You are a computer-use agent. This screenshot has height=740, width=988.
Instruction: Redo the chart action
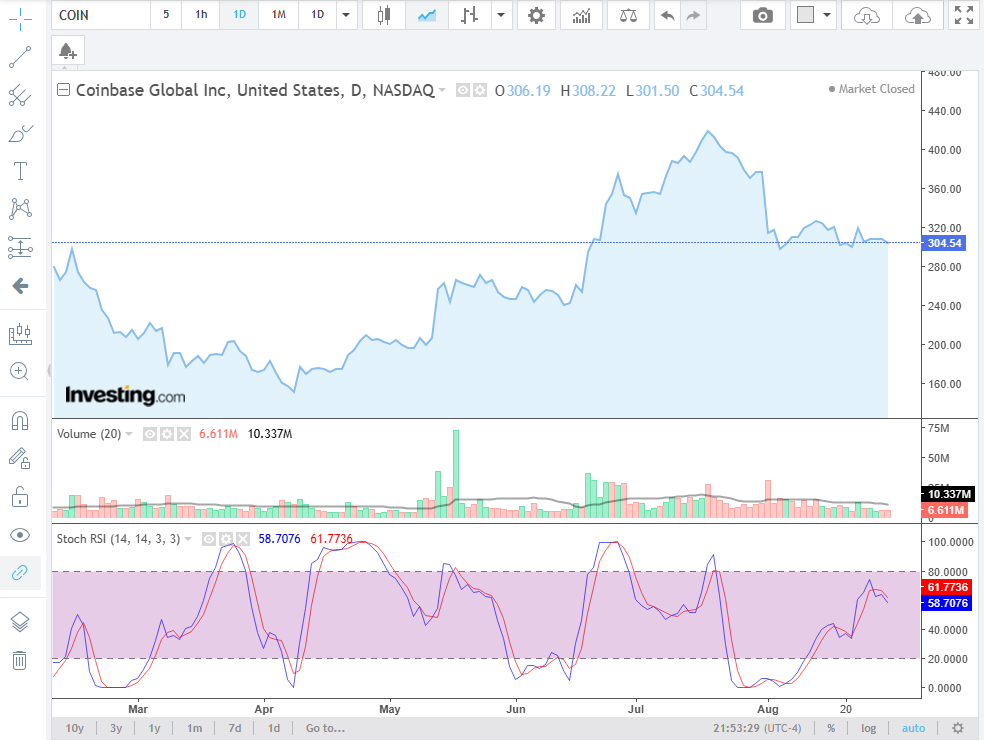click(693, 15)
